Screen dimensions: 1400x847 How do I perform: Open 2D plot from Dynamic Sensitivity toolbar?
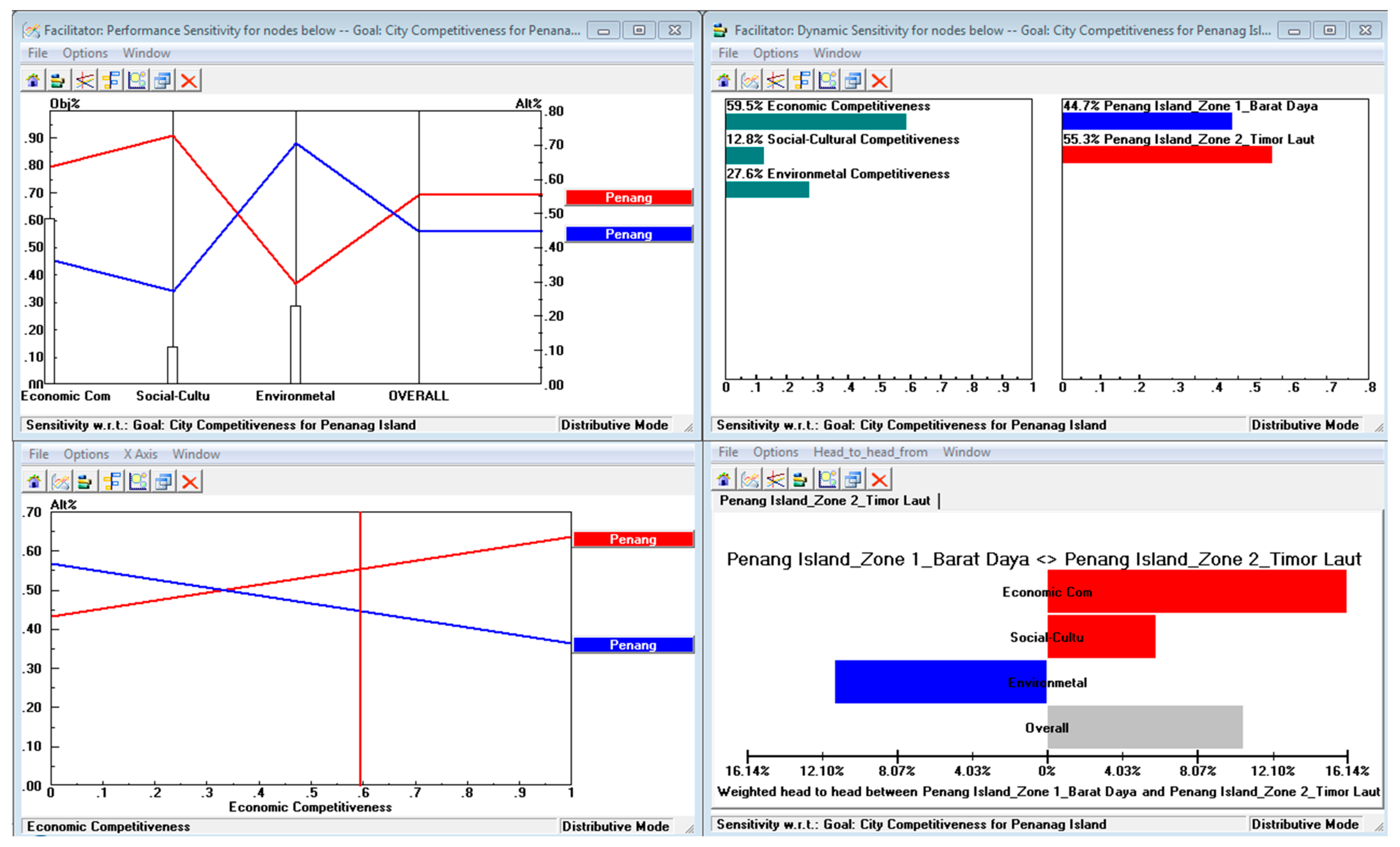(x=827, y=80)
